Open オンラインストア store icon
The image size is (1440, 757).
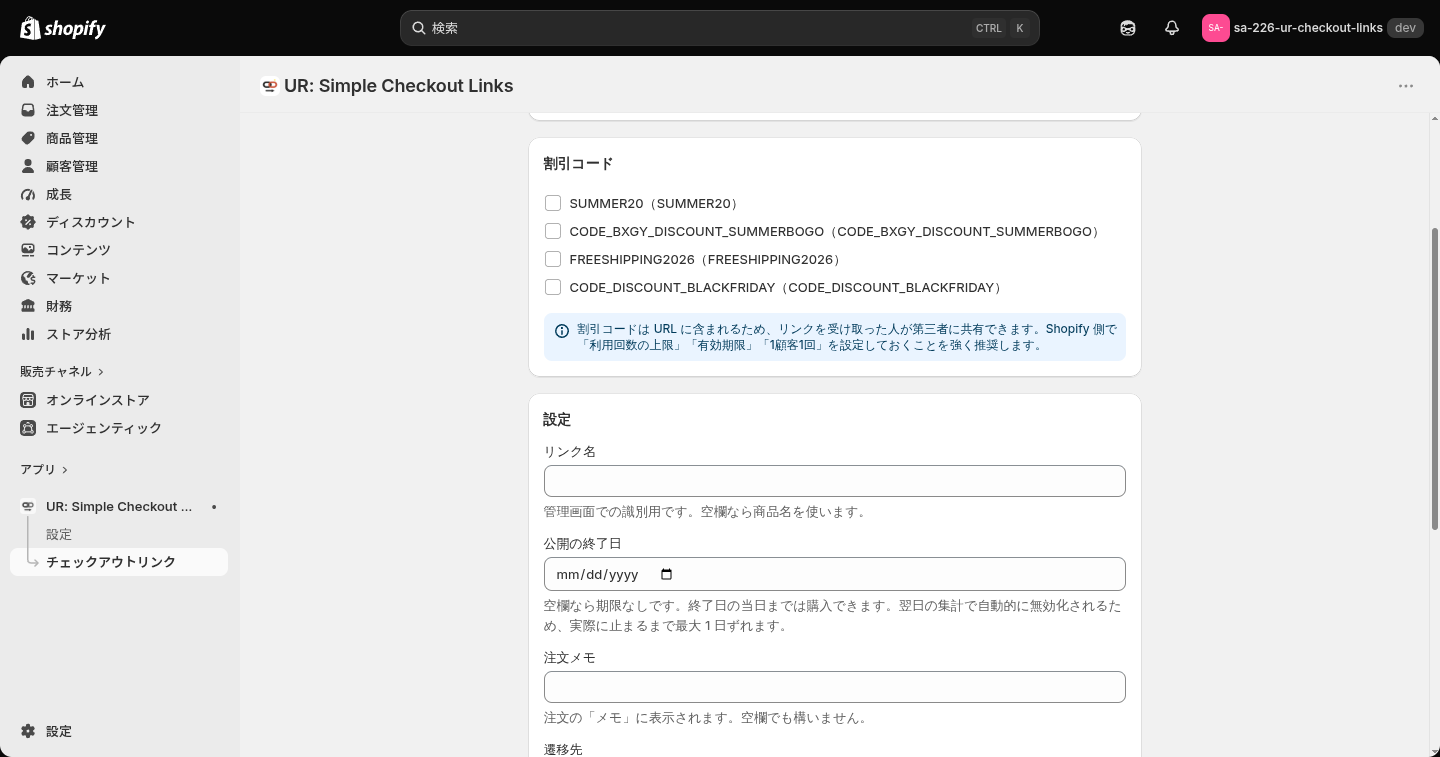28,400
